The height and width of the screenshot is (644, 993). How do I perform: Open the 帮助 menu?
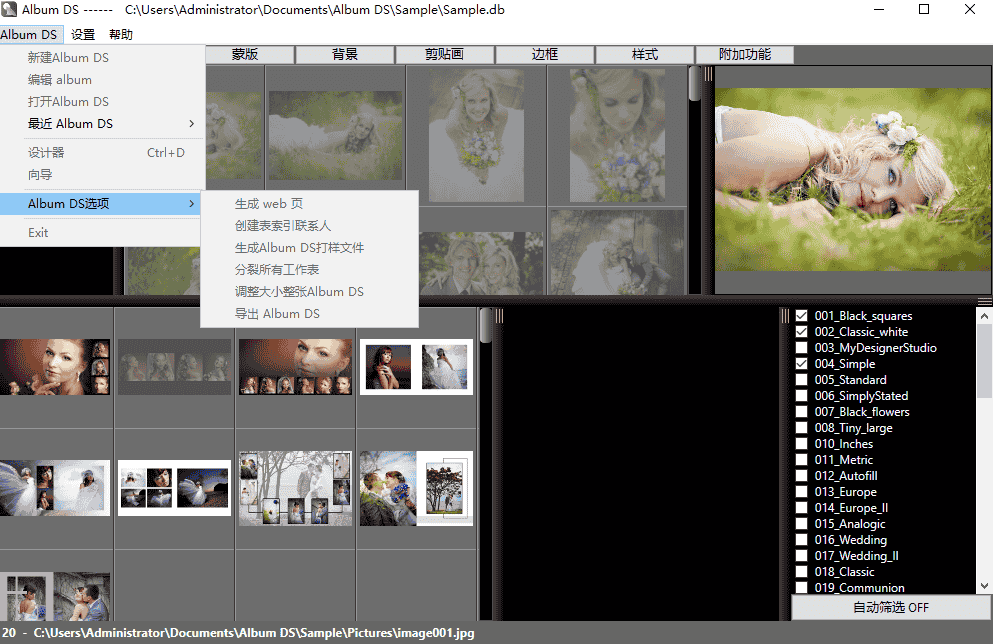(x=120, y=35)
